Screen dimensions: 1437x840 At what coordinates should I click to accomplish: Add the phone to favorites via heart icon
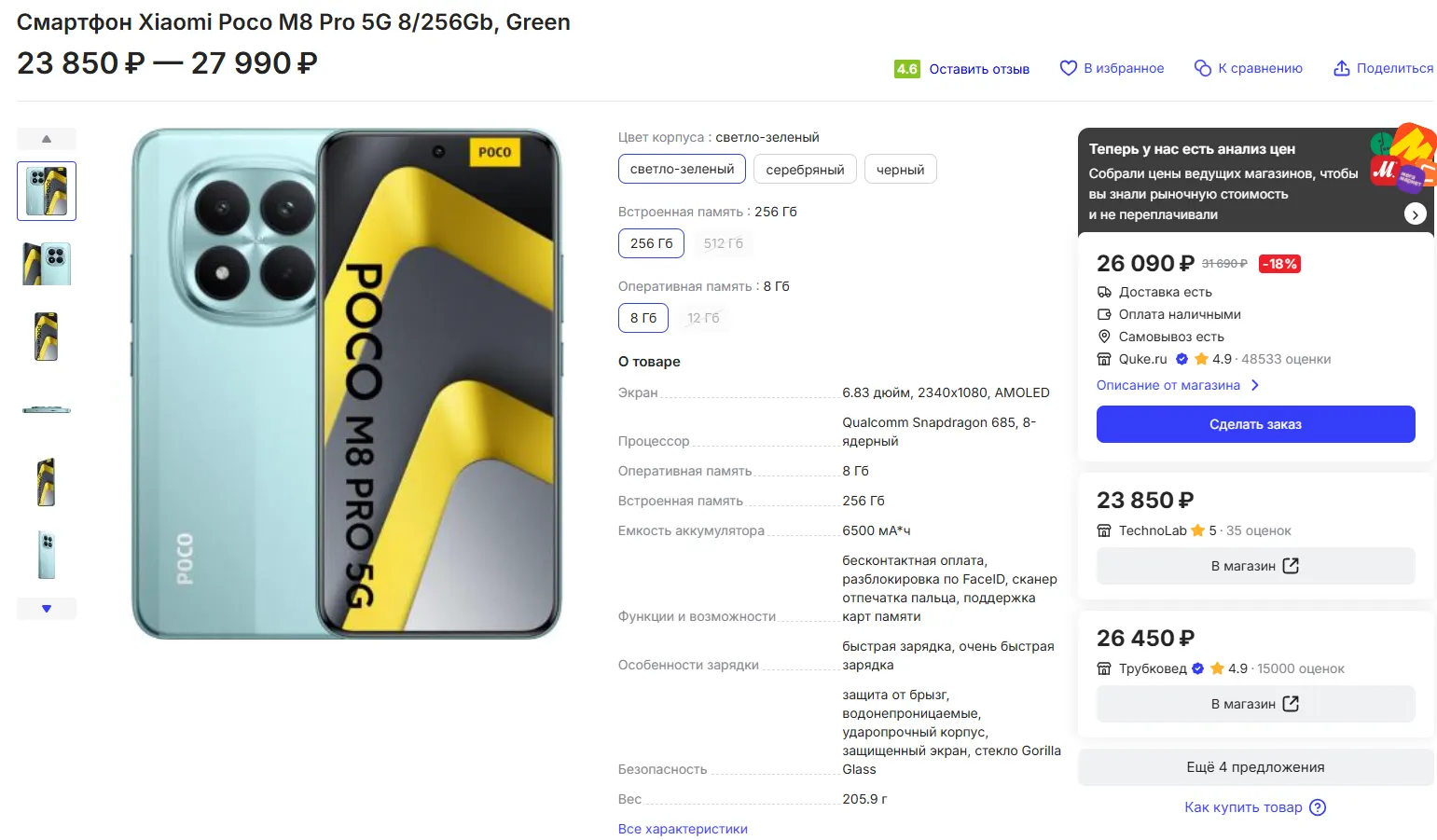pyautogui.click(x=1068, y=68)
